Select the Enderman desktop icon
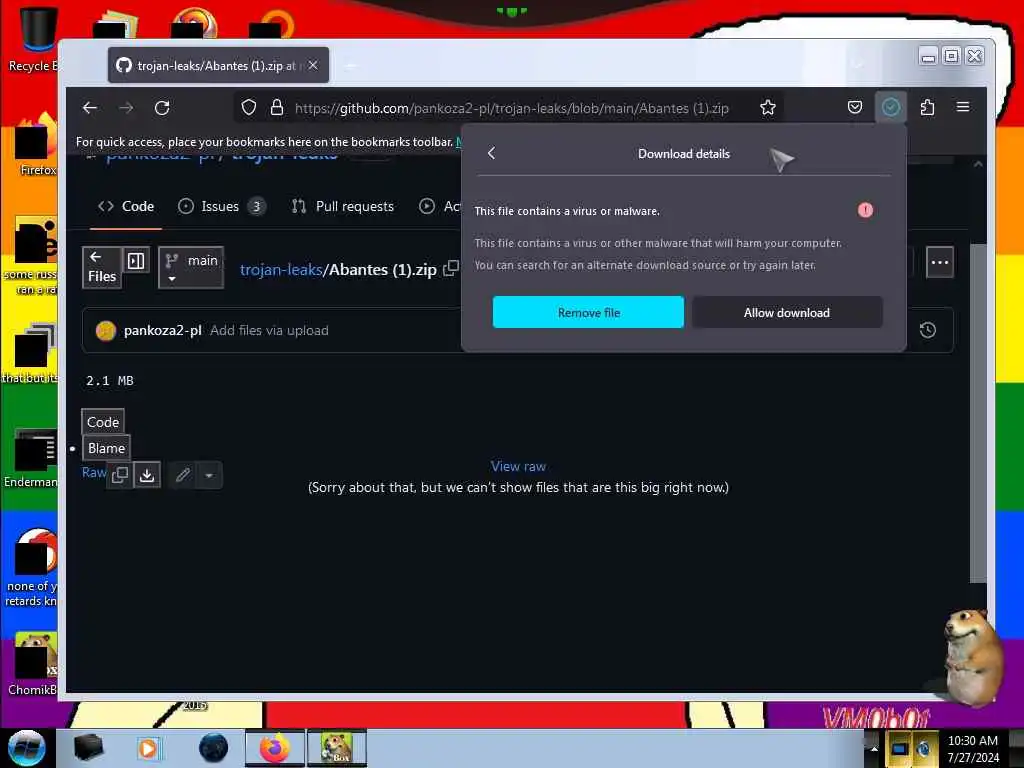Screen dimensions: 1024x768 tap(31, 458)
